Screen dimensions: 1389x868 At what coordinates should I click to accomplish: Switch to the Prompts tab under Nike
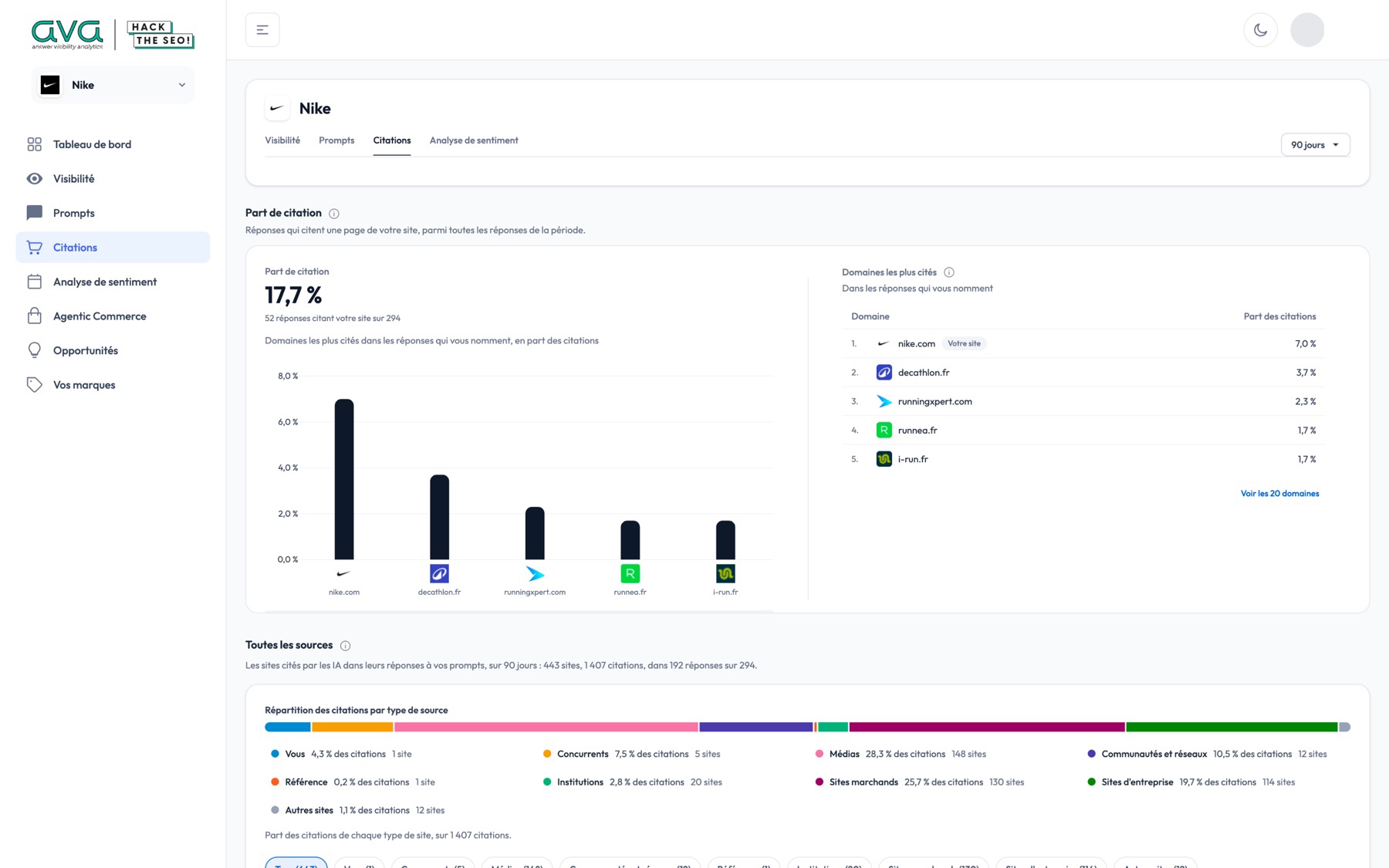[x=336, y=140]
